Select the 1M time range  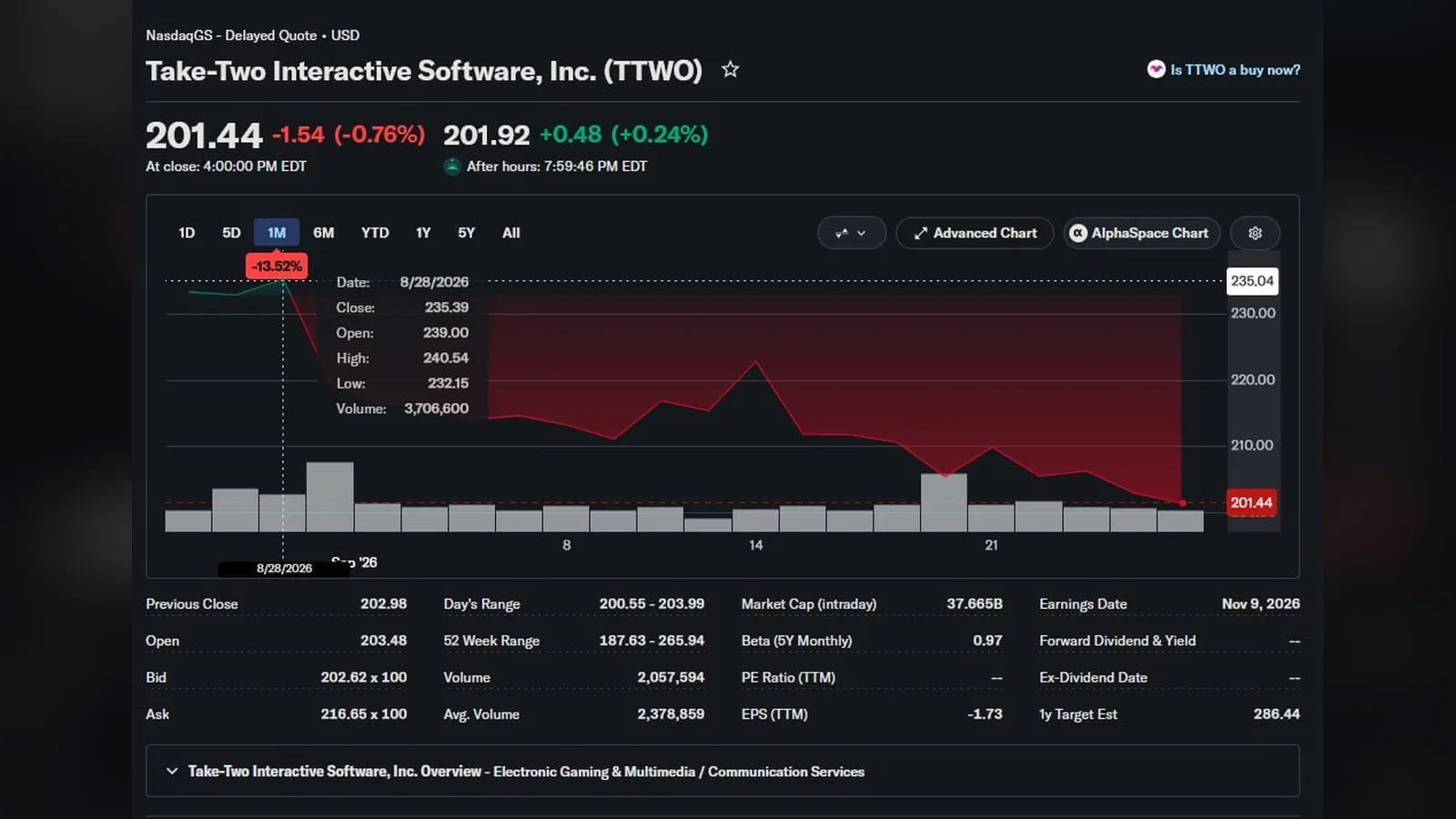pos(277,233)
